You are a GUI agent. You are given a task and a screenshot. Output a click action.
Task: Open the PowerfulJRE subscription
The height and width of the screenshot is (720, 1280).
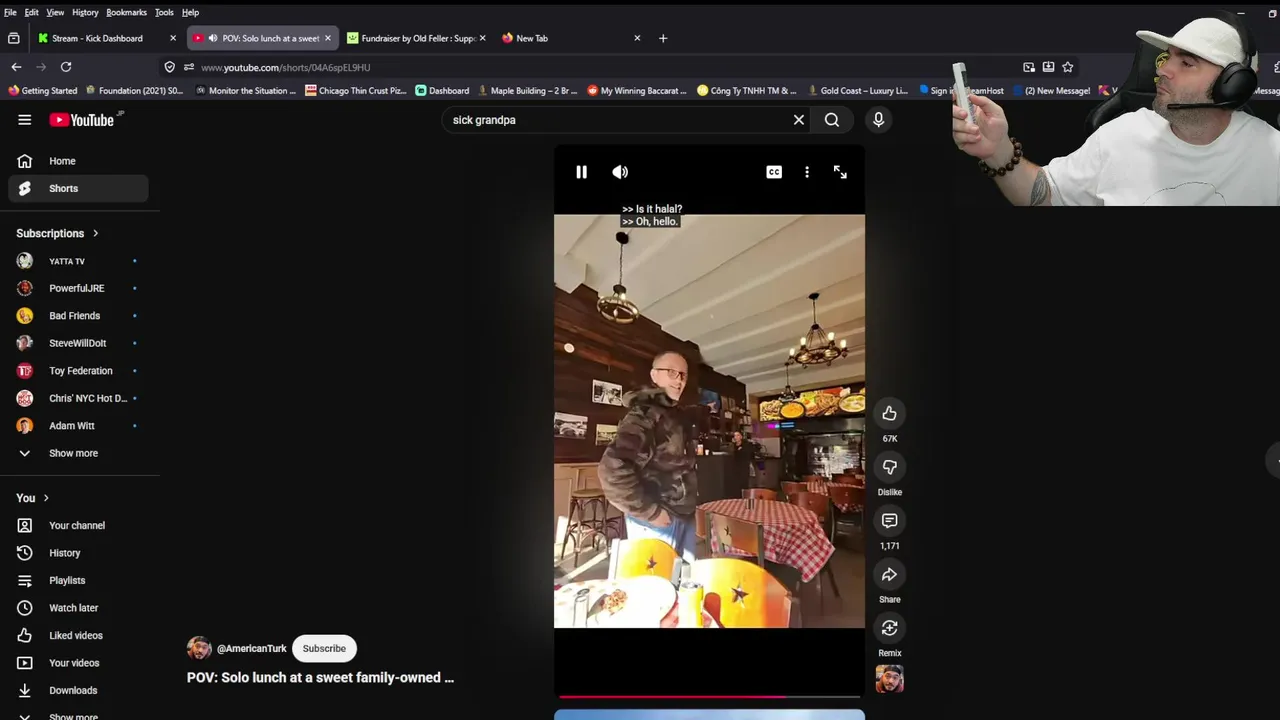pos(78,288)
